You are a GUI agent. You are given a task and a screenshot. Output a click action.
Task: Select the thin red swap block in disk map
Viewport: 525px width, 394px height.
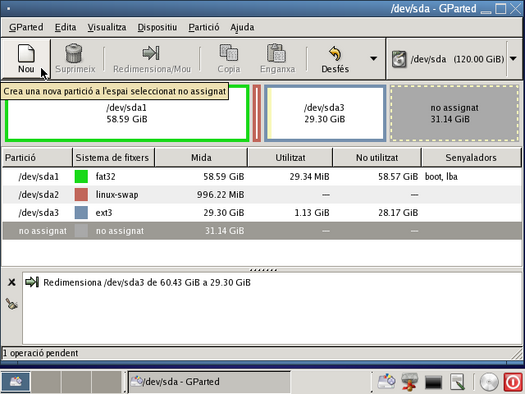click(x=257, y=113)
